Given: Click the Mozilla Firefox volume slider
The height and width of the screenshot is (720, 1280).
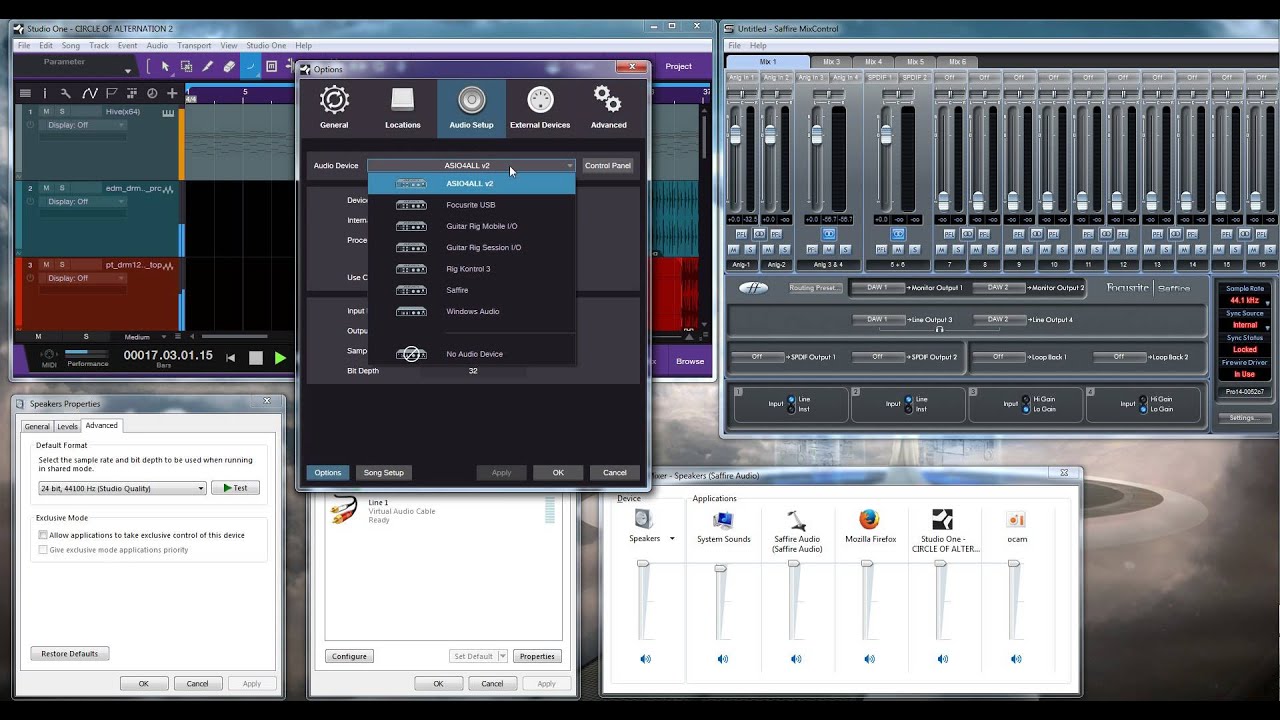Looking at the screenshot, I should 867,600.
